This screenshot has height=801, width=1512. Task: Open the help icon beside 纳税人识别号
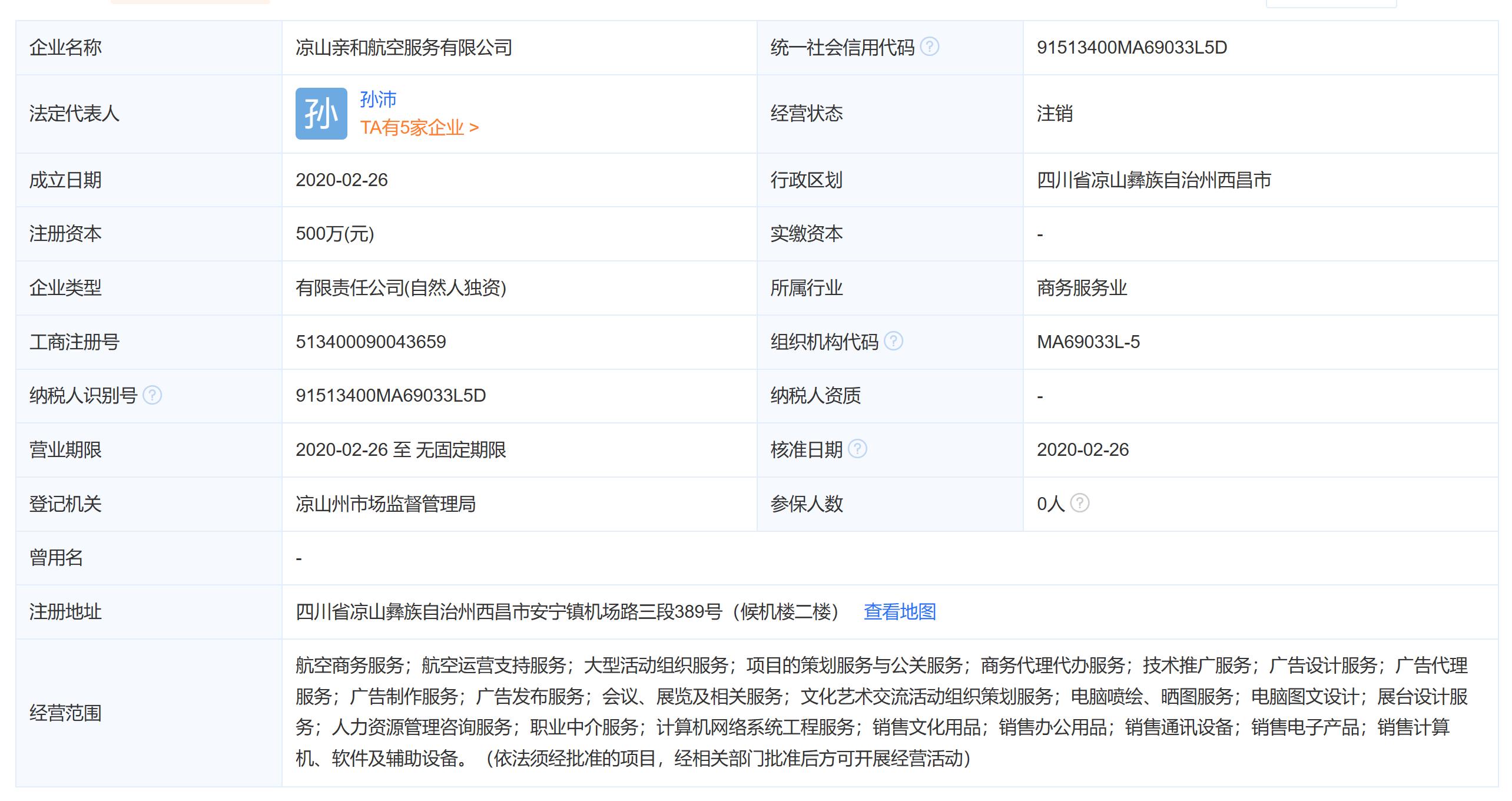tap(152, 395)
